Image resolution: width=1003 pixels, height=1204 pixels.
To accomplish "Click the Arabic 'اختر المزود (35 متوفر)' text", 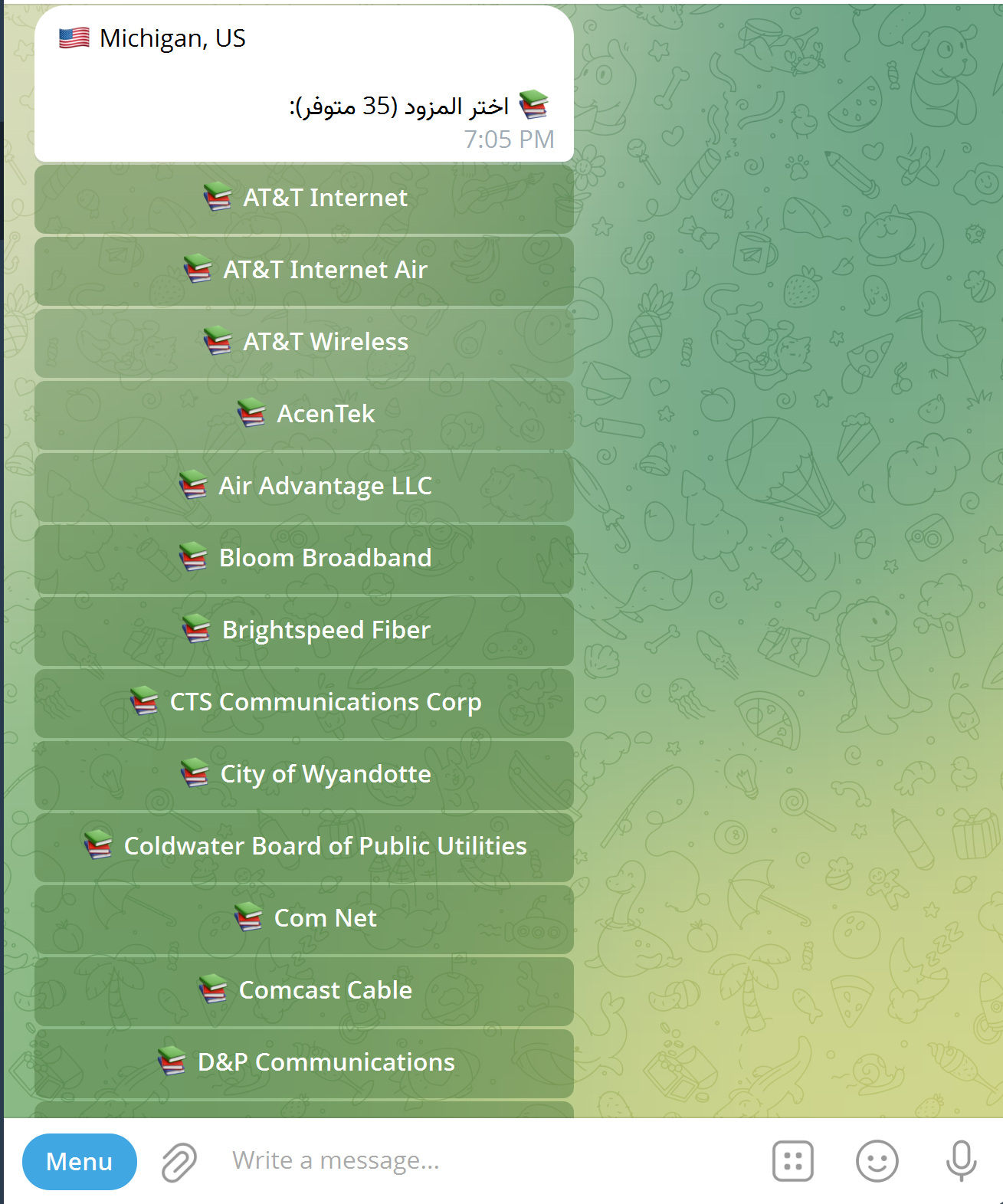I will click(x=399, y=107).
